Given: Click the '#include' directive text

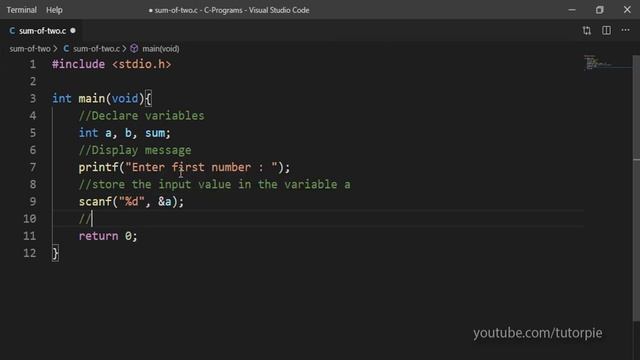Looking at the screenshot, I should 78,64.
